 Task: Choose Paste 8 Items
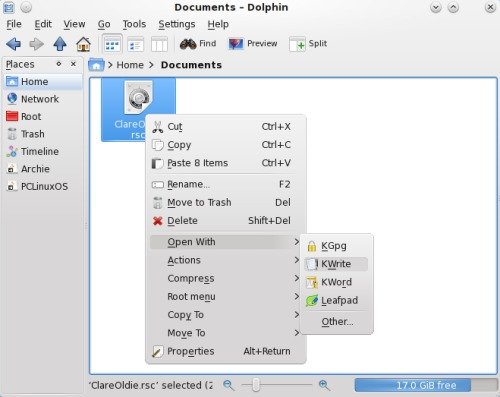point(226,163)
